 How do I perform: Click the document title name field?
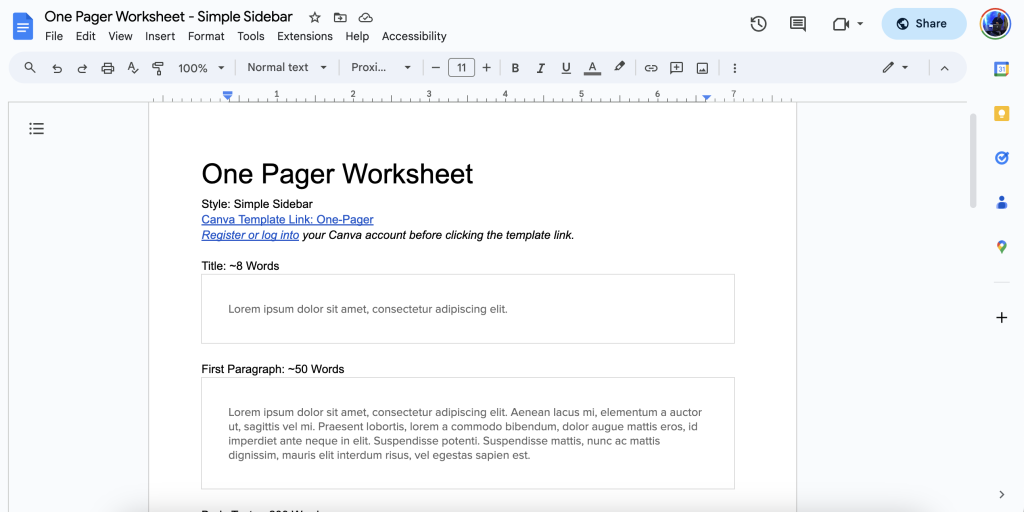[x=168, y=17]
